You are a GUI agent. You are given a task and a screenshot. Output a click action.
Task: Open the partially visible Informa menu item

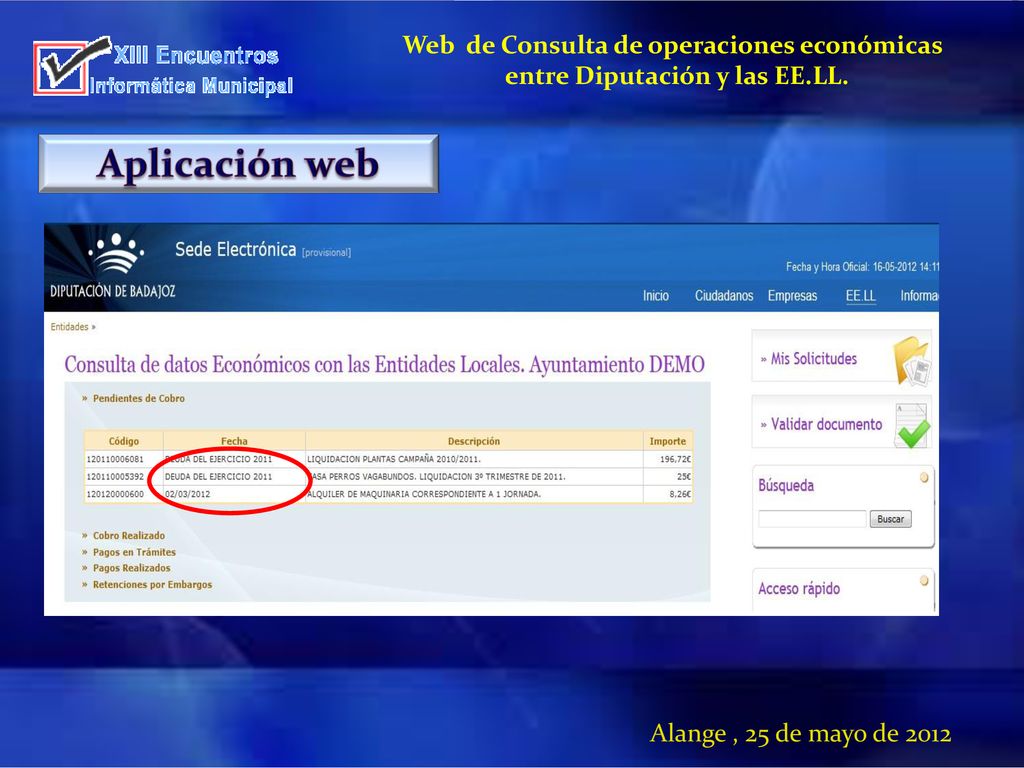(920, 296)
